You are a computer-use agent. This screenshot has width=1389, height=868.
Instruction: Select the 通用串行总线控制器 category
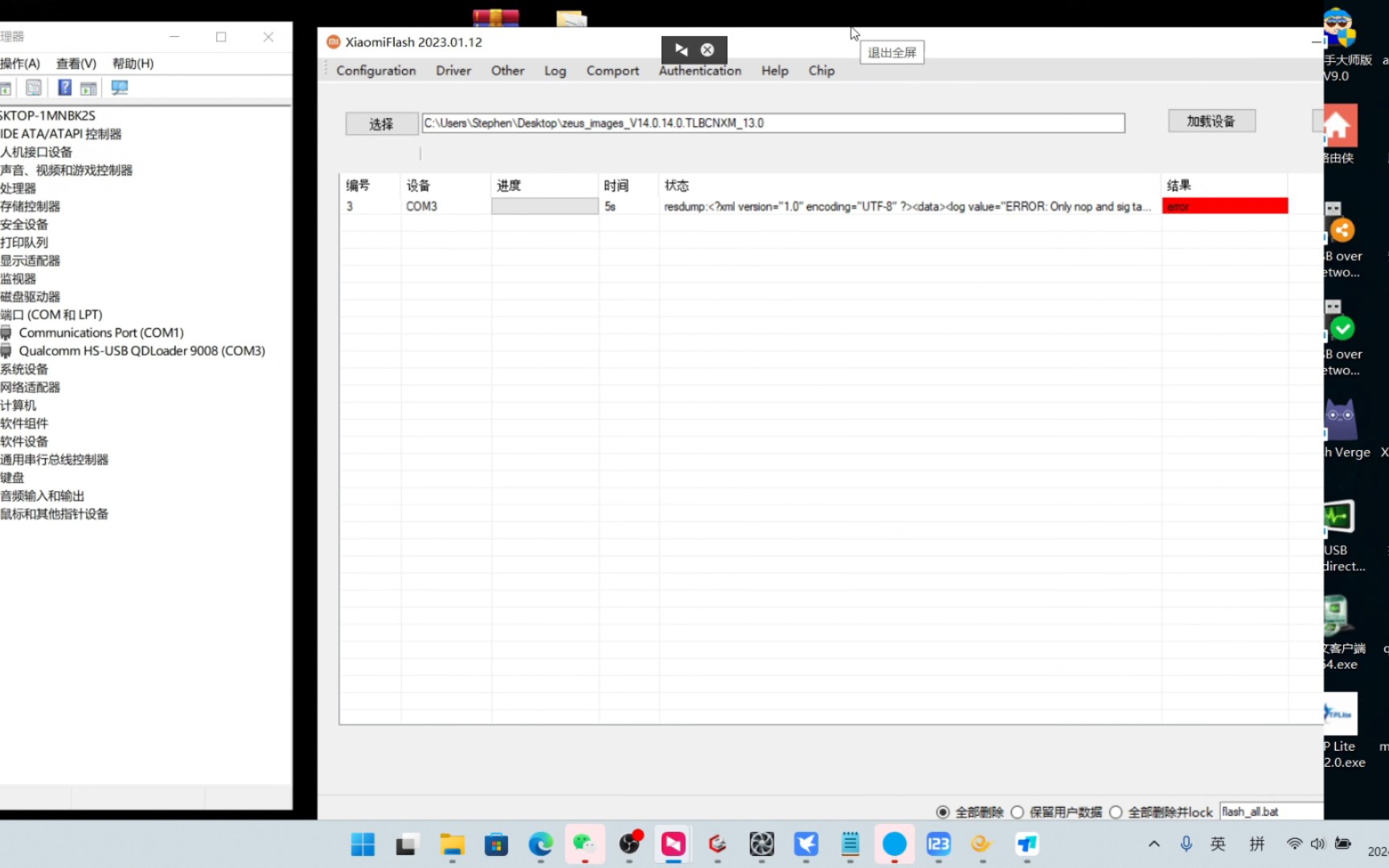pyautogui.click(x=55, y=460)
